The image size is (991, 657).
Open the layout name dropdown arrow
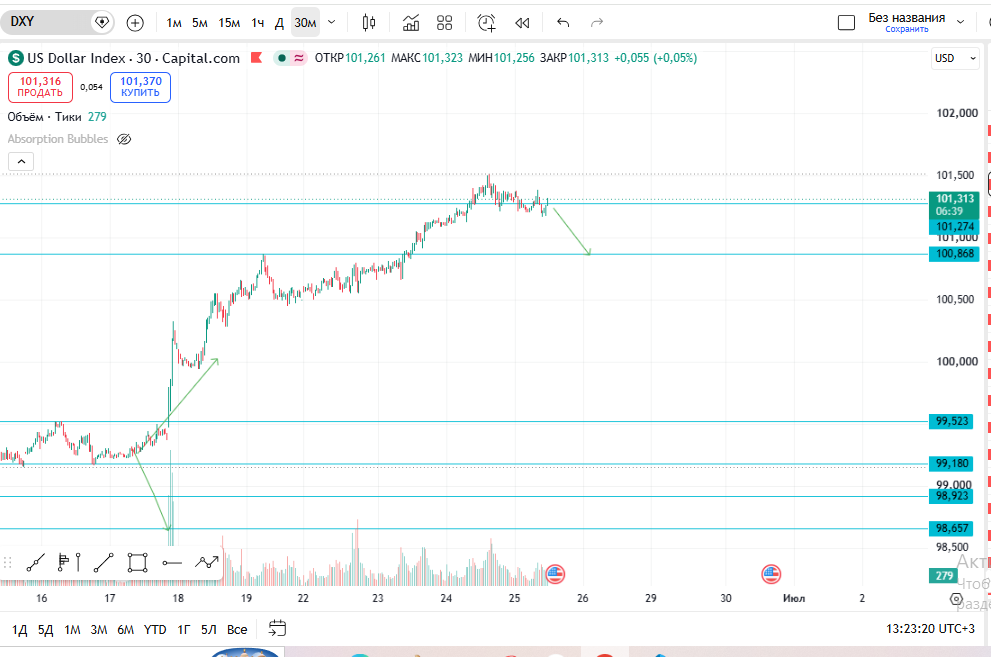click(x=961, y=22)
